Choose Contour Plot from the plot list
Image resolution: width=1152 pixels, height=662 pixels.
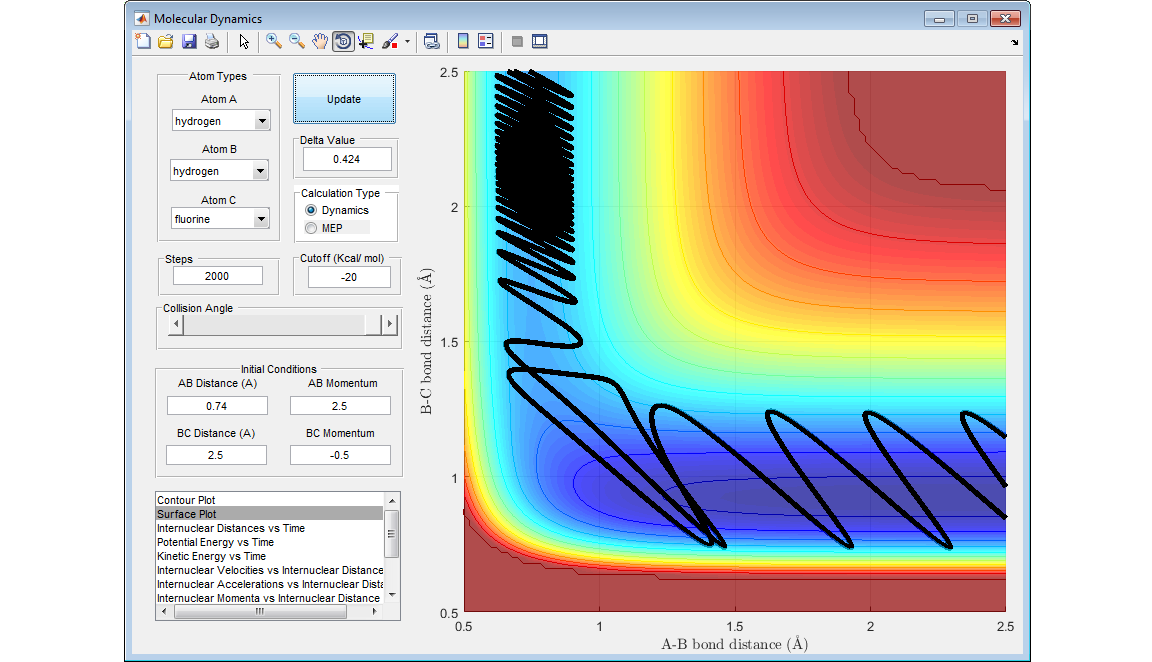pos(186,500)
